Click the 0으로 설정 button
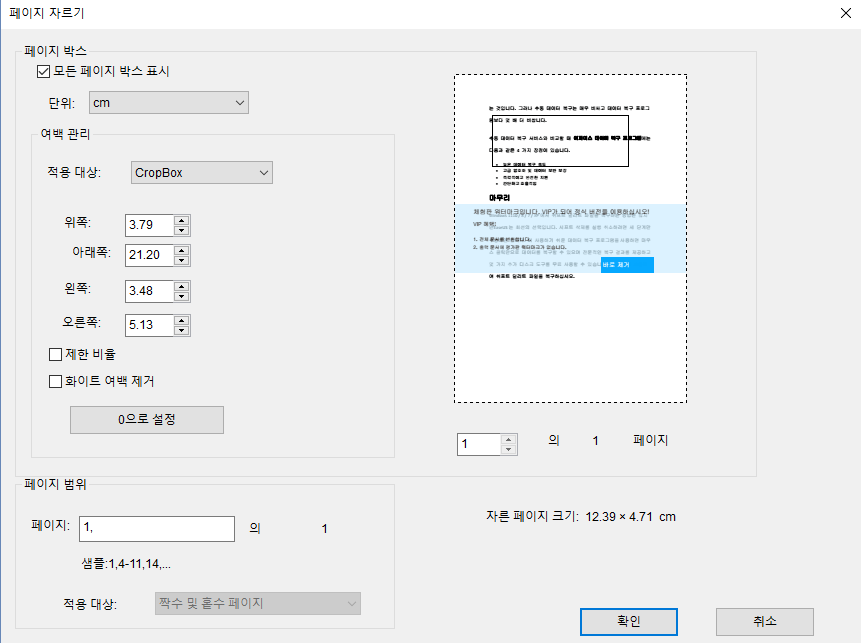This screenshot has width=861, height=643. (x=147, y=420)
